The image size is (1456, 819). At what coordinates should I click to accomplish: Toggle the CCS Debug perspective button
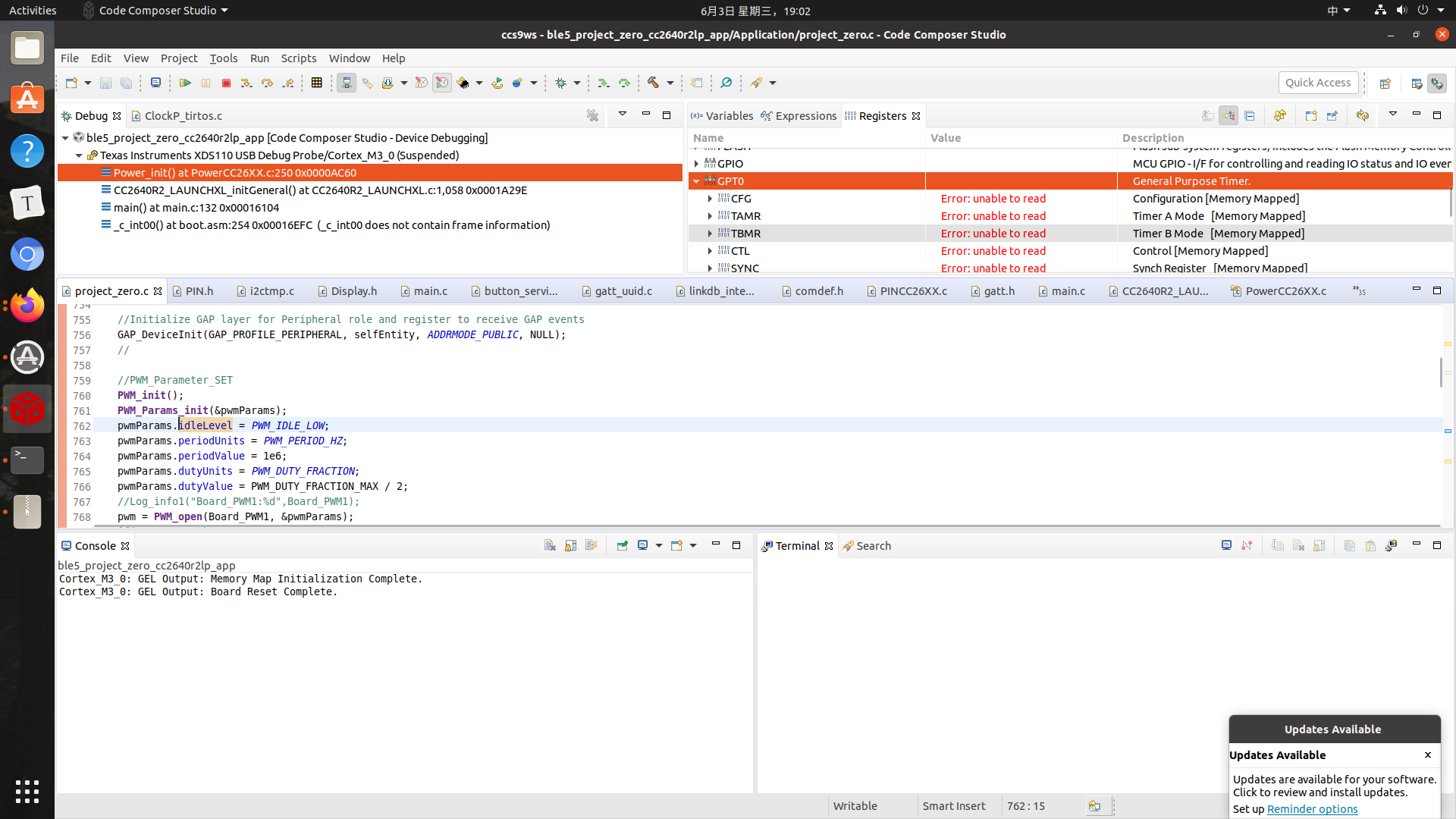tap(1437, 83)
